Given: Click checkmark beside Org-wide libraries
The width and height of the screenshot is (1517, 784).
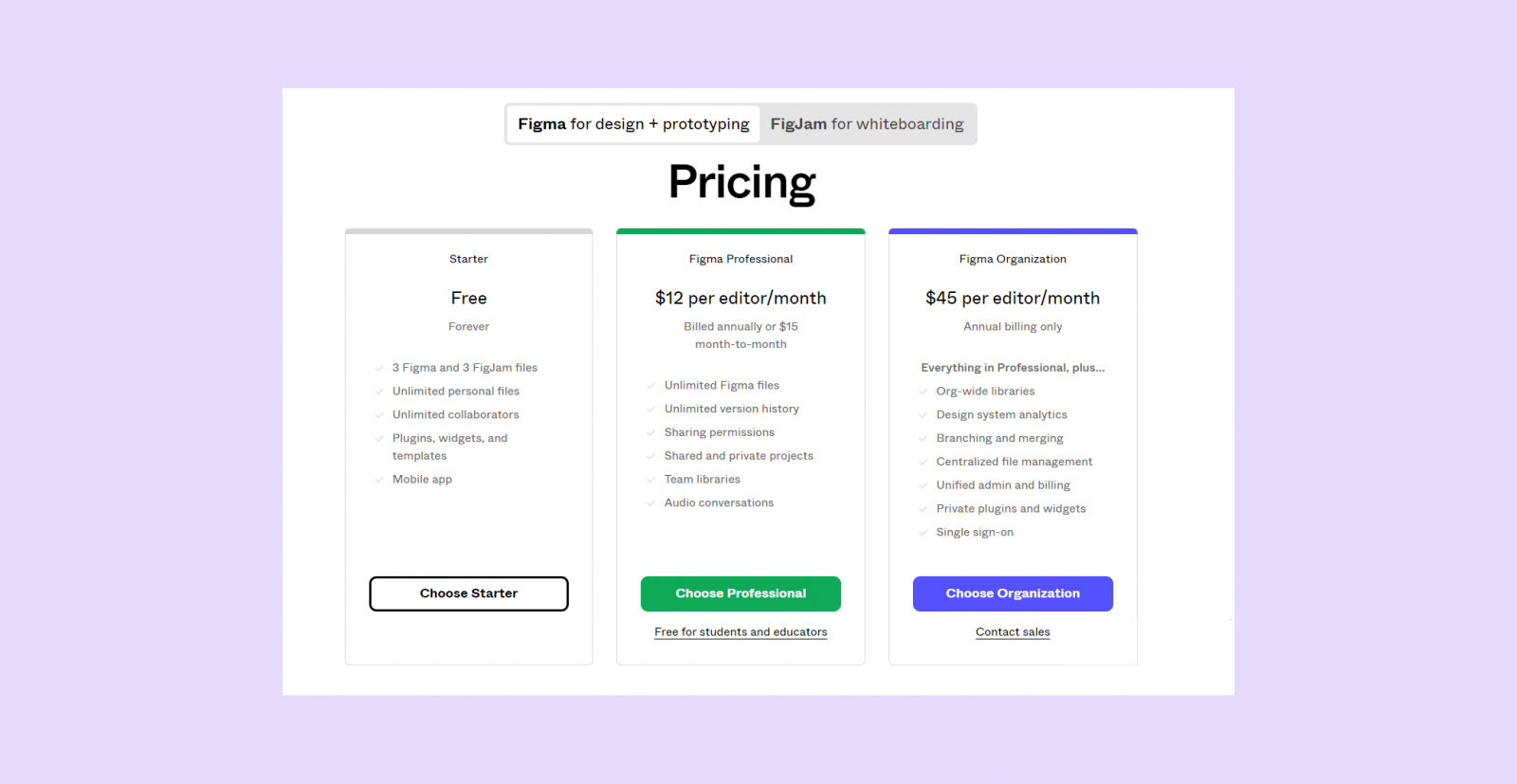Looking at the screenshot, I should click(923, 392).
